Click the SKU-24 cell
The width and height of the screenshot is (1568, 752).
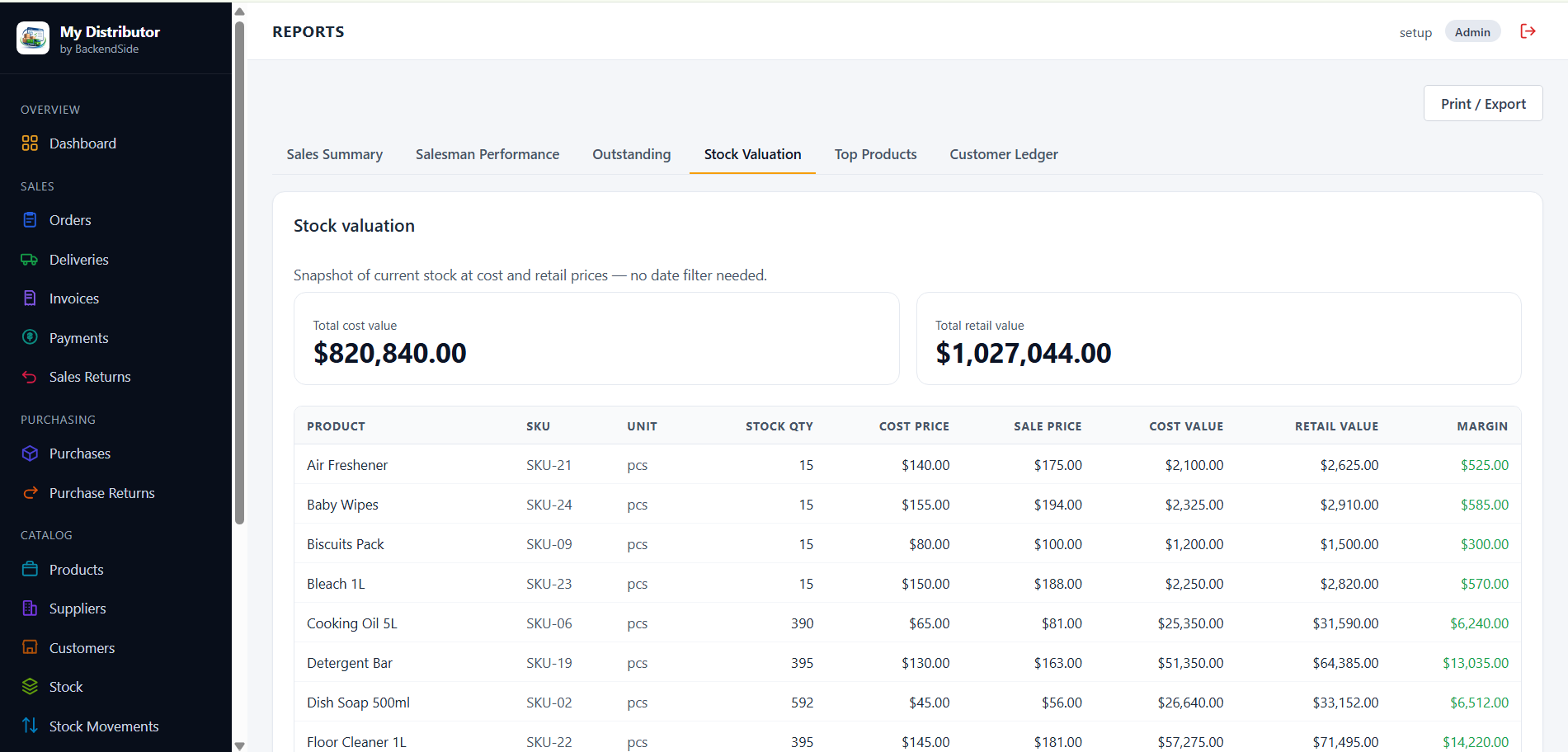click(x=549, y=505)
